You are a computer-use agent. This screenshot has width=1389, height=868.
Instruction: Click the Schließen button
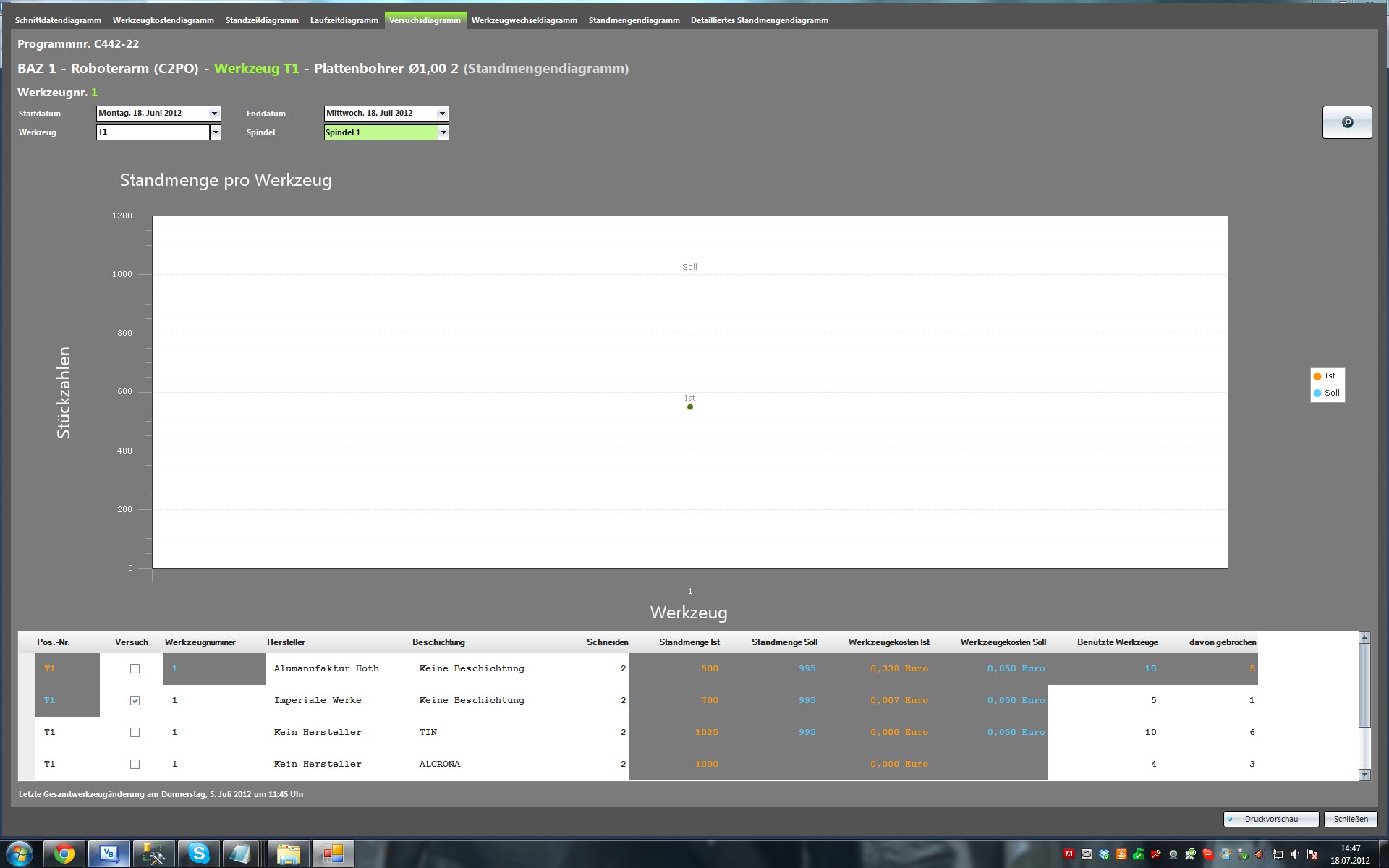pyautogui.click(x=1350, y=819)
